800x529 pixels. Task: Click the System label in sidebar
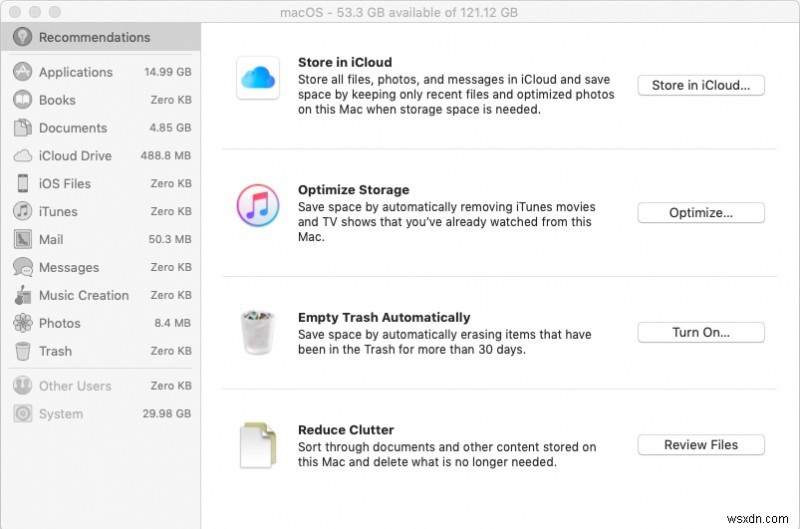tap(61, 414)
